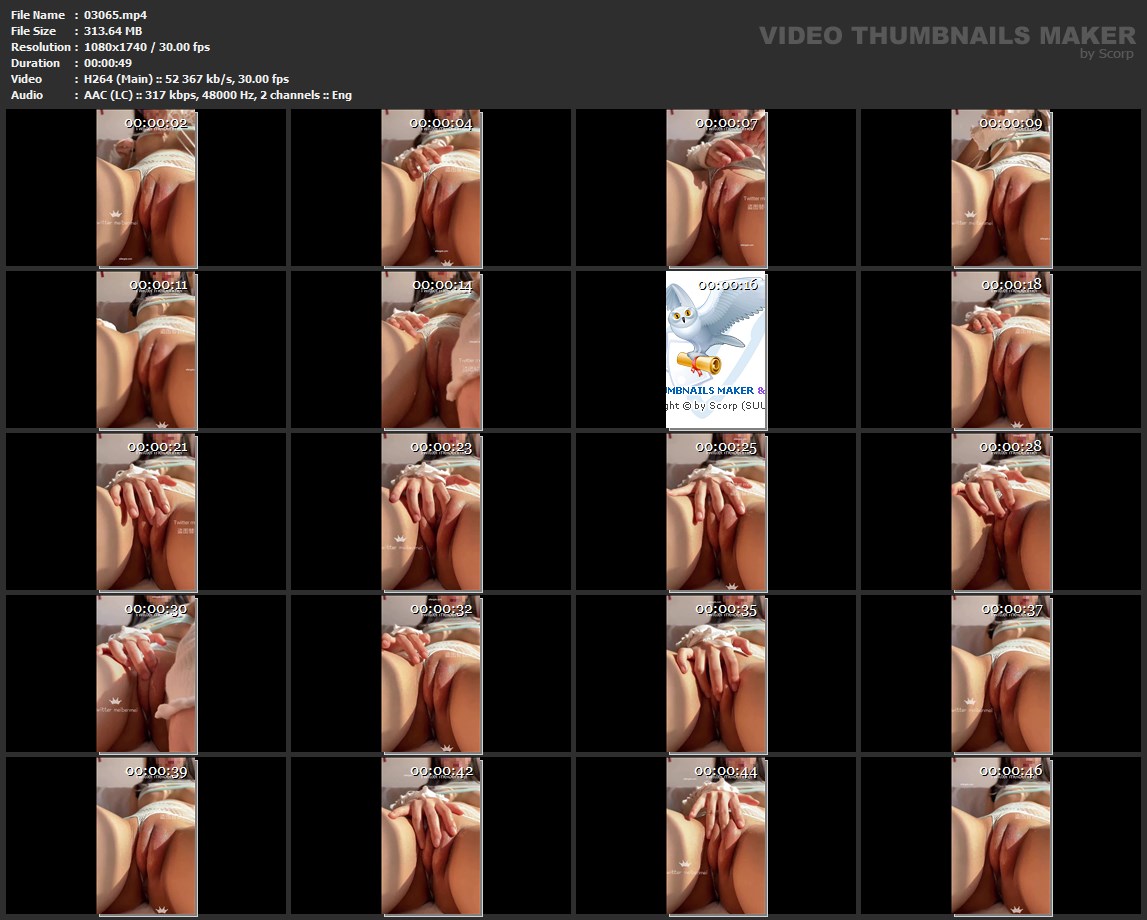1147x920 pixels.
Task: Choose the frame stamped 00:00:32
Action: tap(431, 674)
